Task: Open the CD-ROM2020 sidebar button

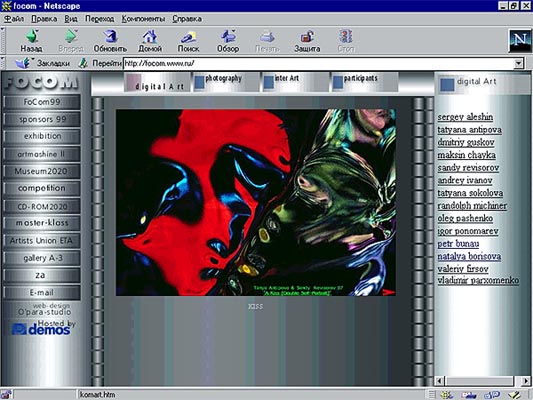Action: [x=42, y=206]
